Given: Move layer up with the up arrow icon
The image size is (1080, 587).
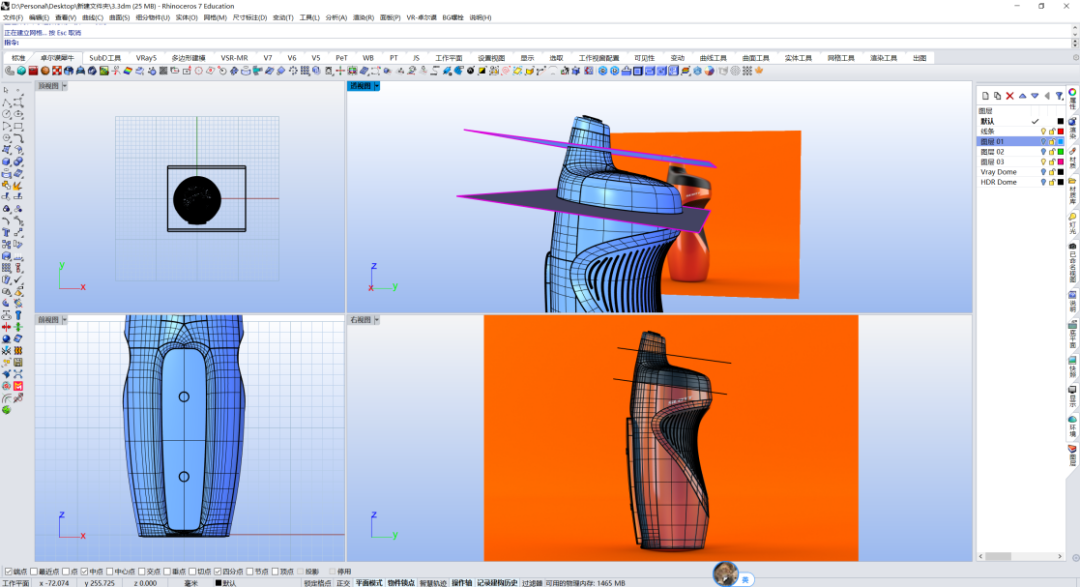Looking at the screenshot, I should pyautogui.click(x=1022, y=96).
